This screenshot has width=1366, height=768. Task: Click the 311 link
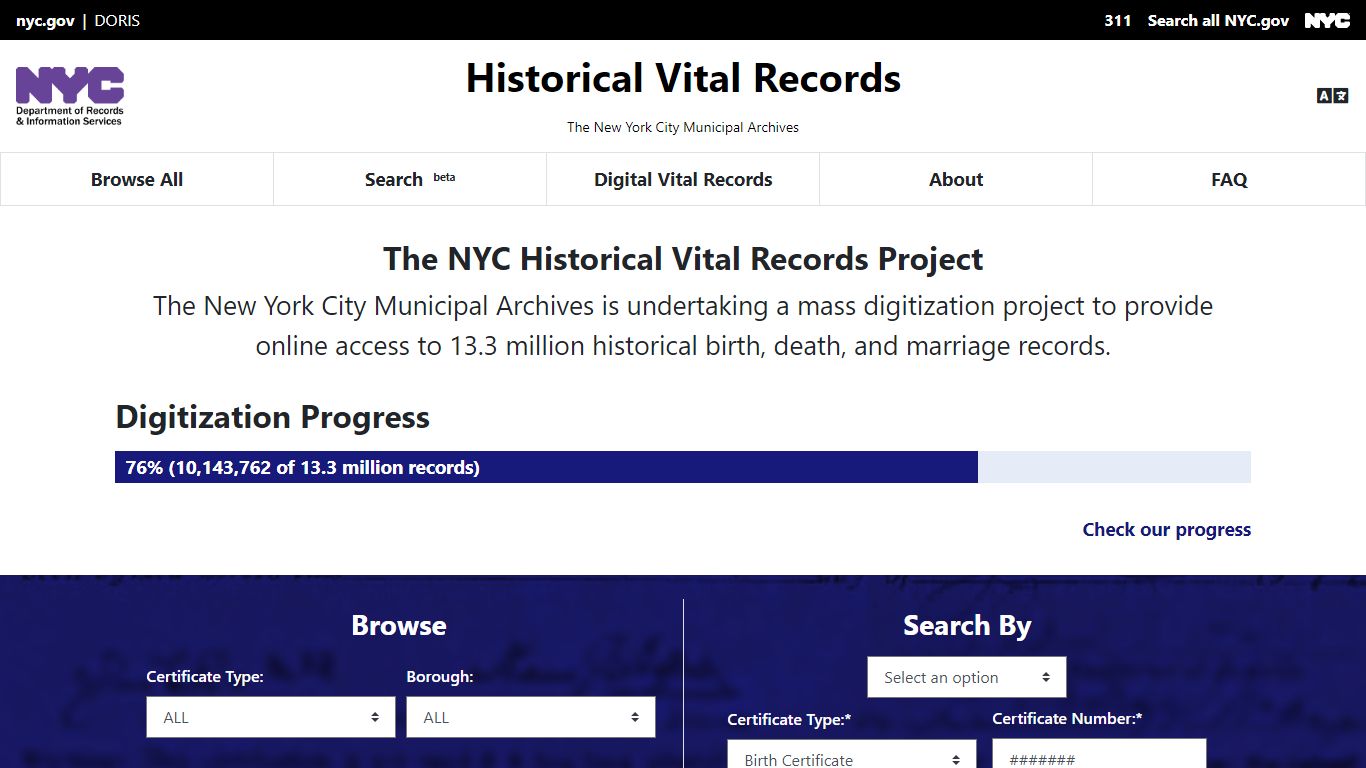[x=1118, y=20]
